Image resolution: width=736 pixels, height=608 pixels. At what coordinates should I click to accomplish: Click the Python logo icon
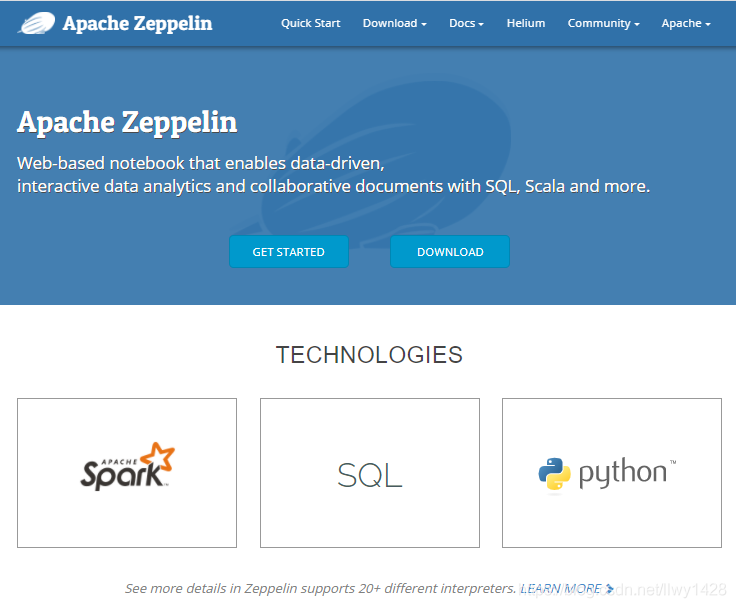554,474
